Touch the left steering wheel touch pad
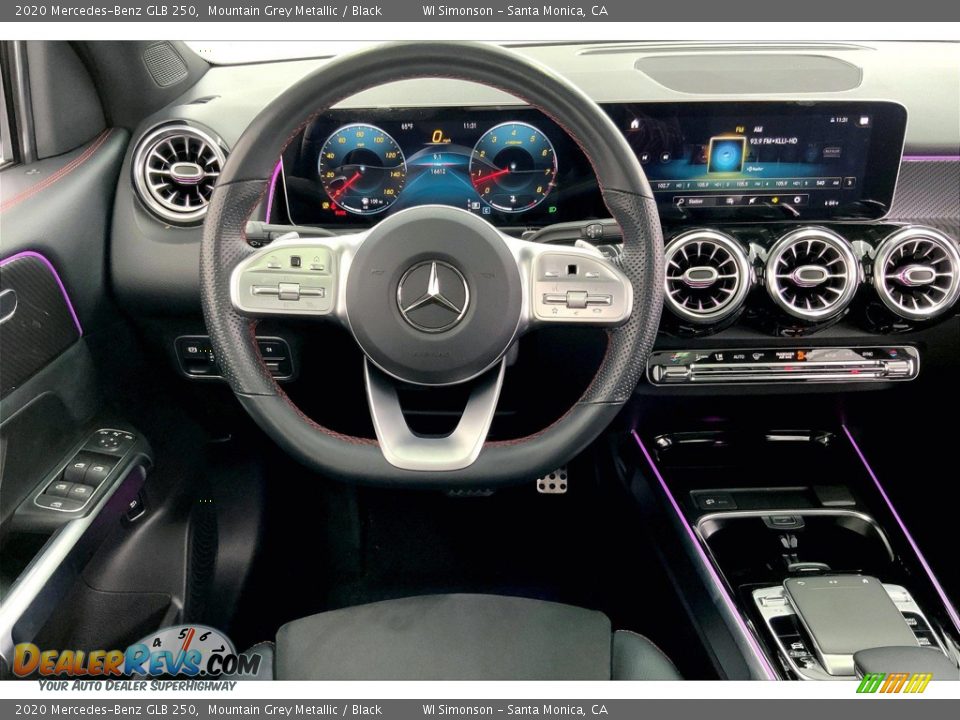Viewport: 960px width, 720px height. tap(296, 261)
